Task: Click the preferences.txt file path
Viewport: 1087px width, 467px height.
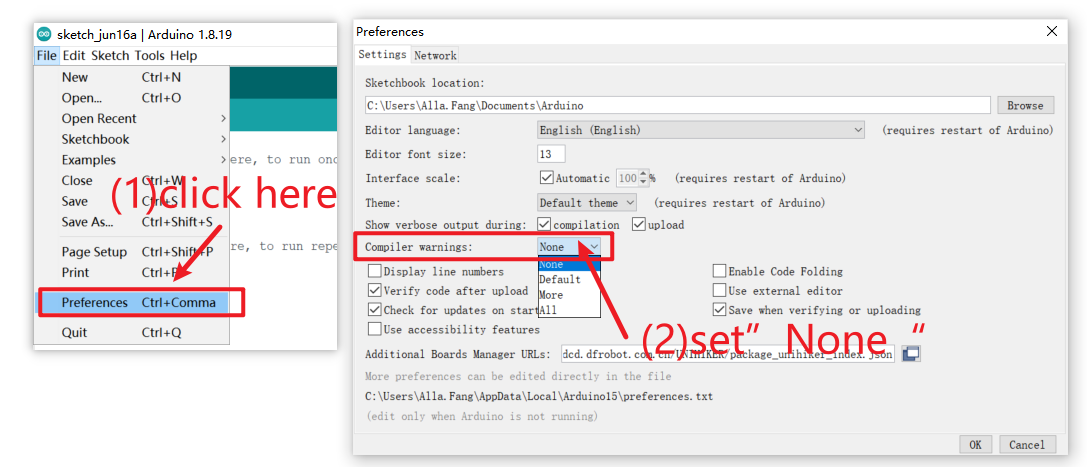Action: click(x=539, y=396)
